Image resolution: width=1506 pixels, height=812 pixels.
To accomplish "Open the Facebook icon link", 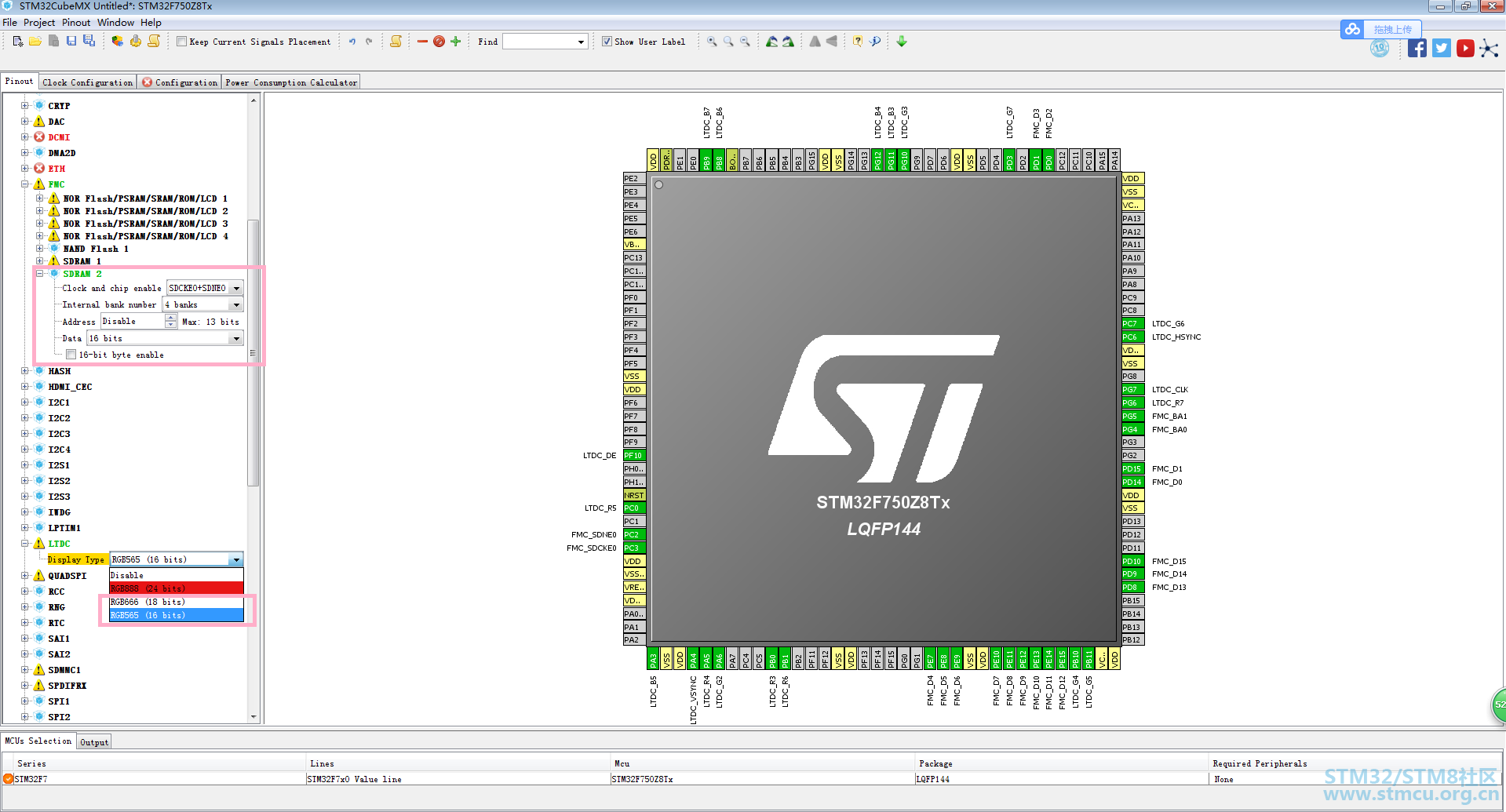I will (x=1417, y=49).
